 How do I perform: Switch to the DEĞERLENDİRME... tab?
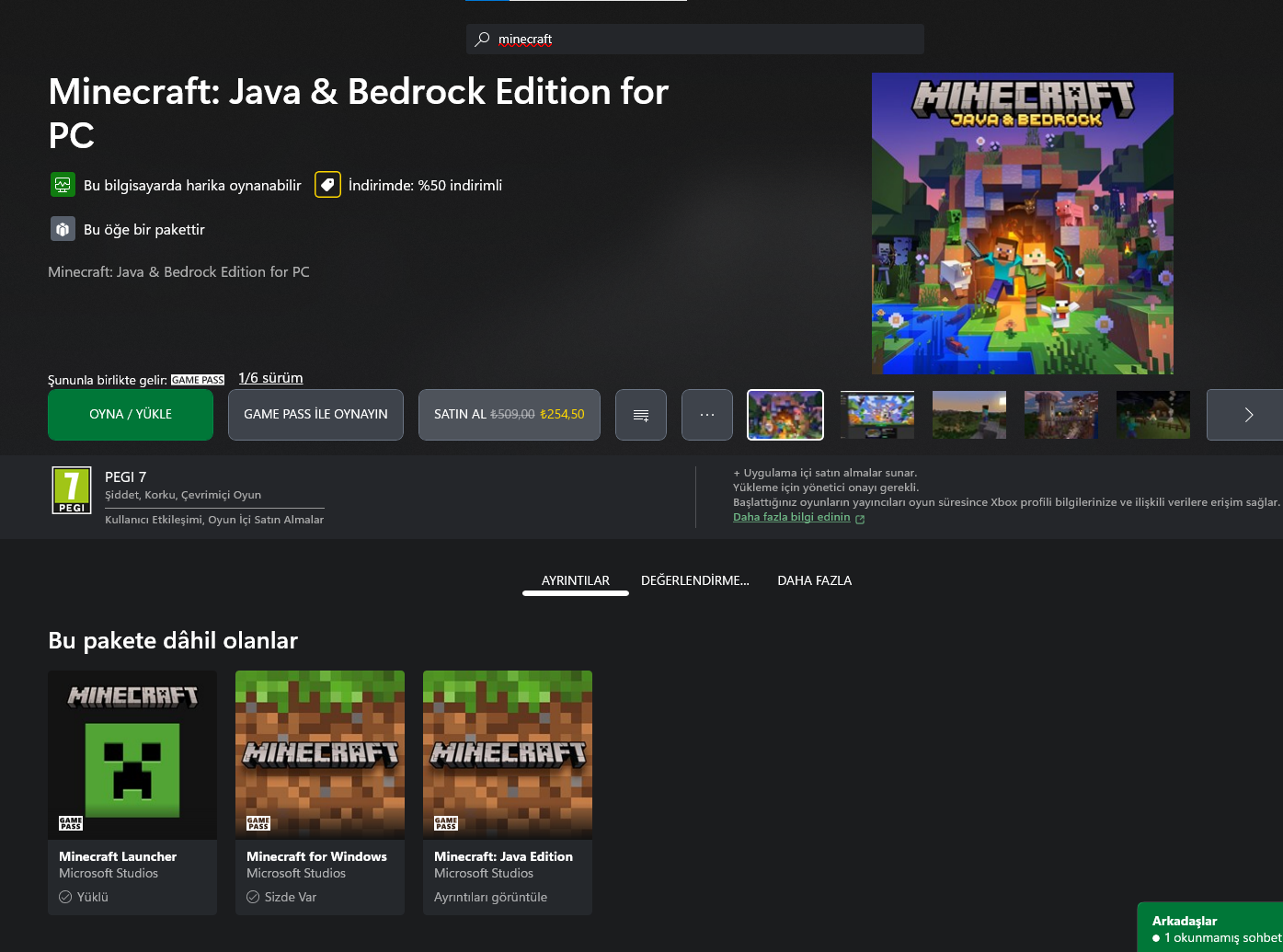point(695,581)
